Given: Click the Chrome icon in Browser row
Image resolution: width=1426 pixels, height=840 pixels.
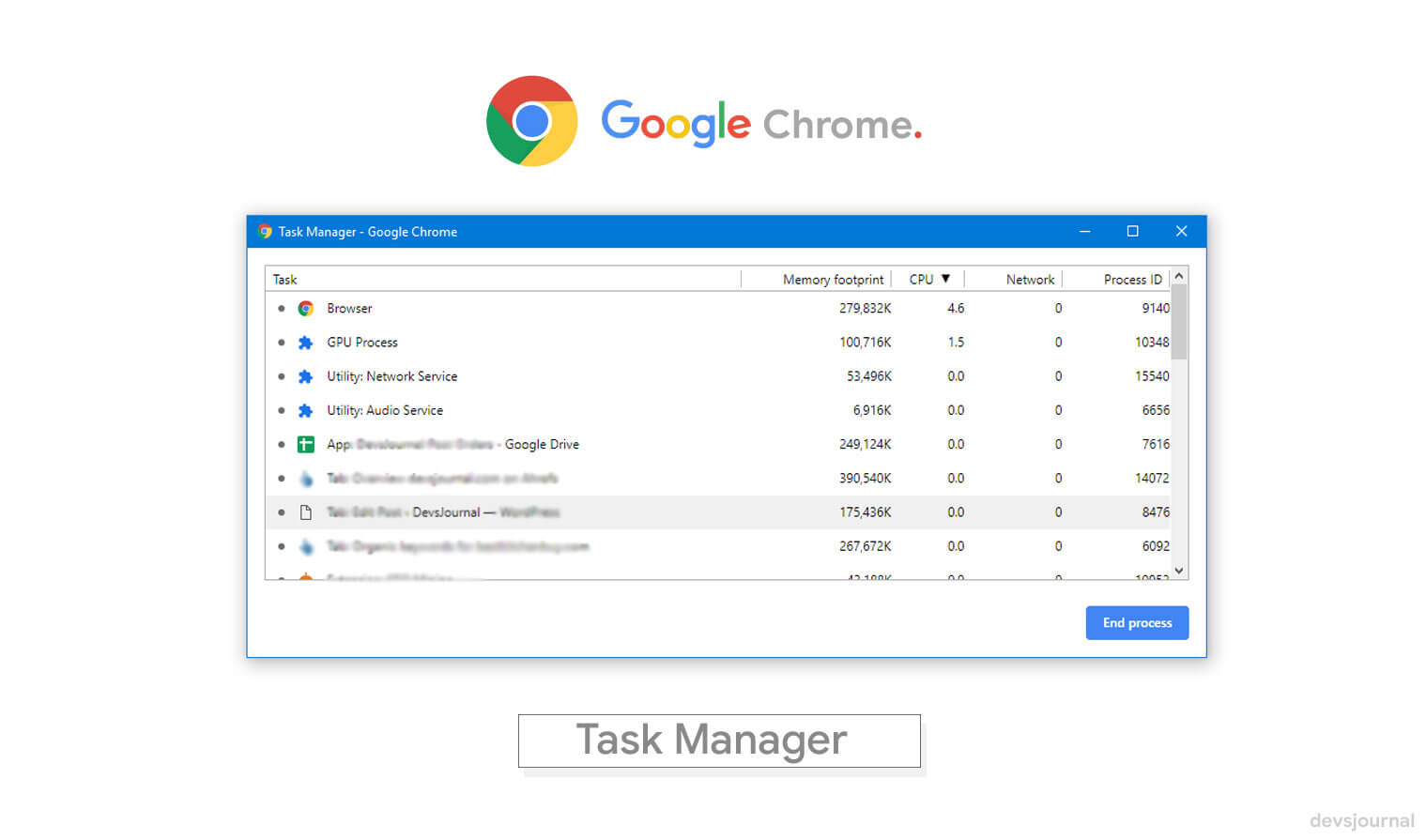Looking at the screenshot, I should click(x=305, y=309).
